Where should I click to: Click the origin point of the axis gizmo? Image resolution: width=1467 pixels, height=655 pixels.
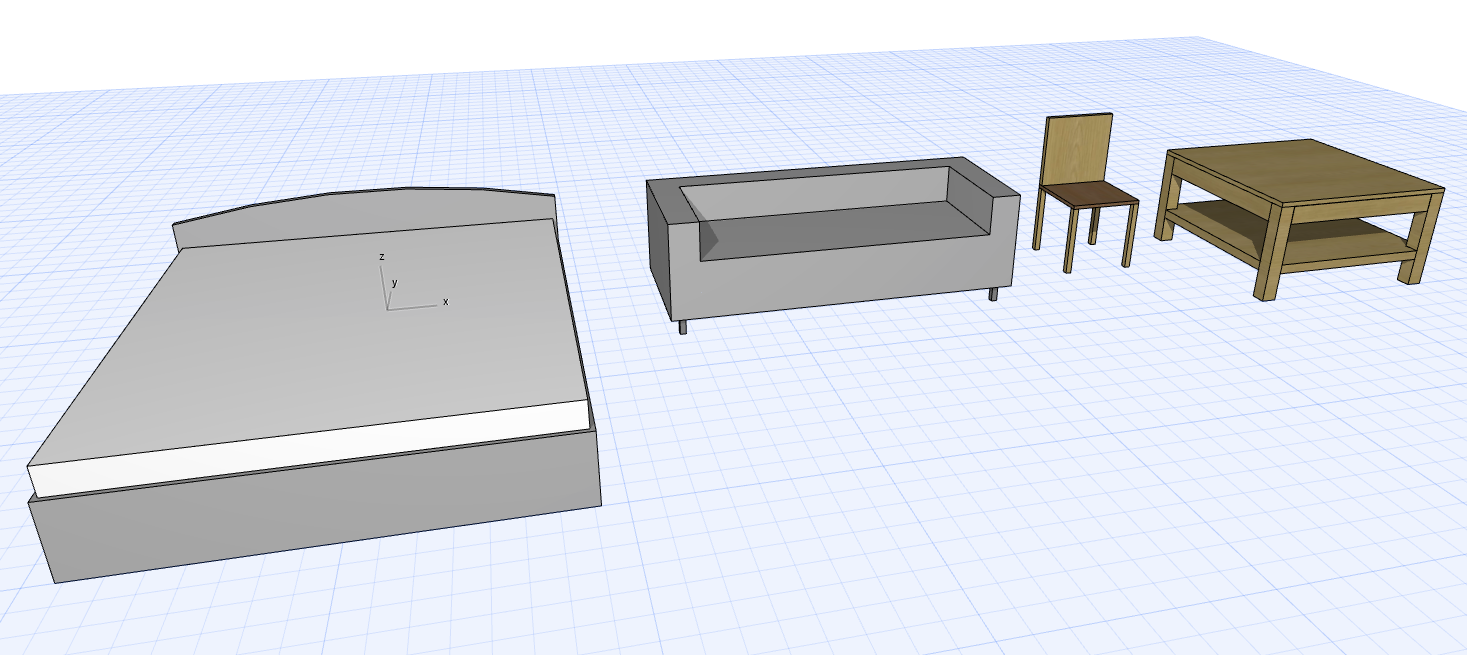coord(387,309)
